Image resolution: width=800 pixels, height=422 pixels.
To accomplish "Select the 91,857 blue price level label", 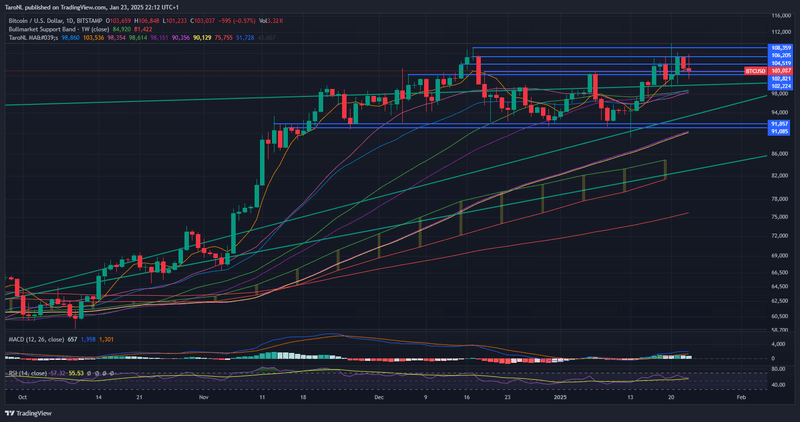I will click(779, 124).
